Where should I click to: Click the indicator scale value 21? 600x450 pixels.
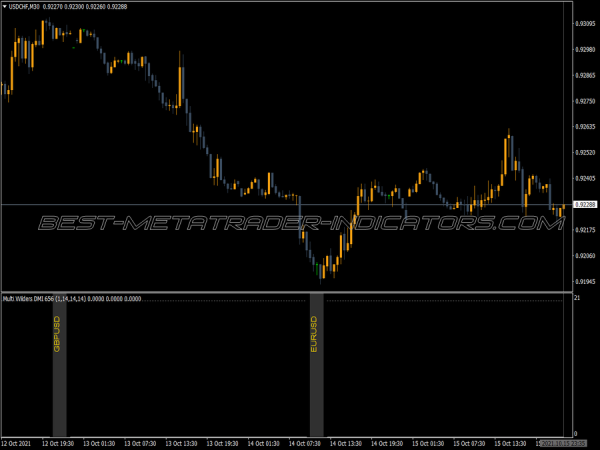pyautogui.click(x=577, y=299)
